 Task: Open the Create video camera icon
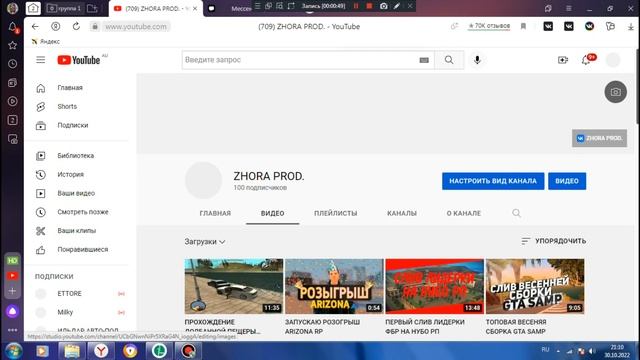[563, 60]
